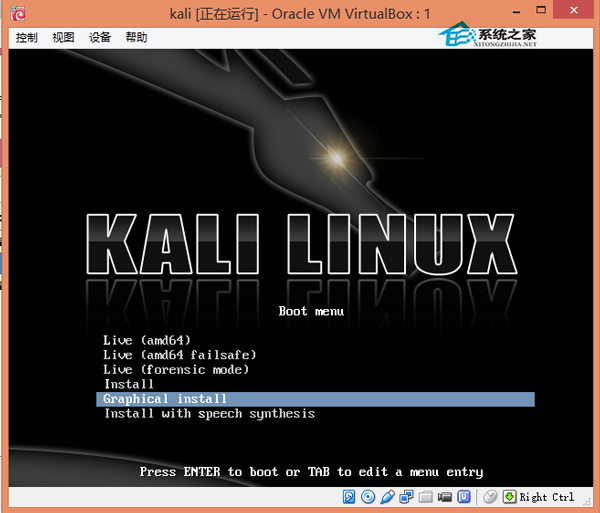
Task: Select the Install boot entry
Action: coord(129,384)
